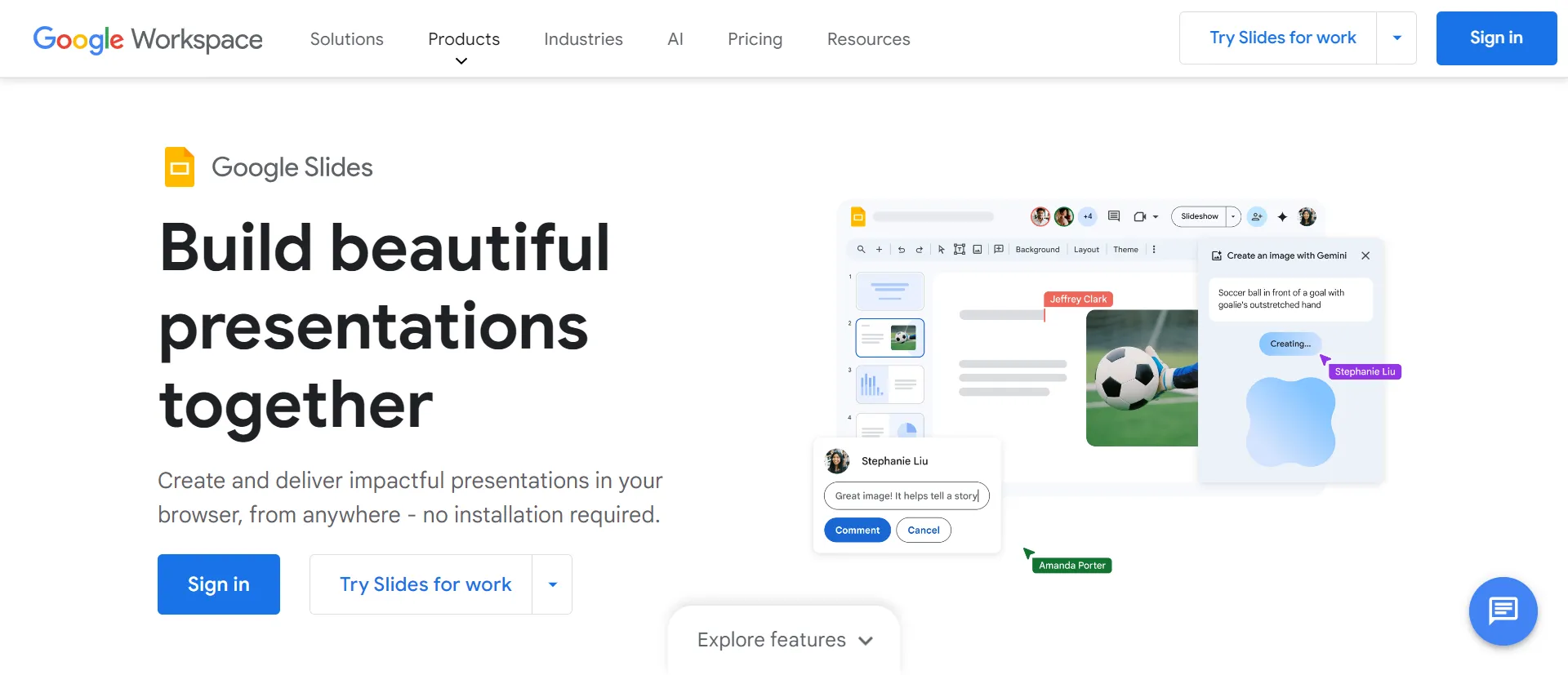Open the three-dot more toolbar menu
1568x675 pixels.
click(x=1154, y=250)
